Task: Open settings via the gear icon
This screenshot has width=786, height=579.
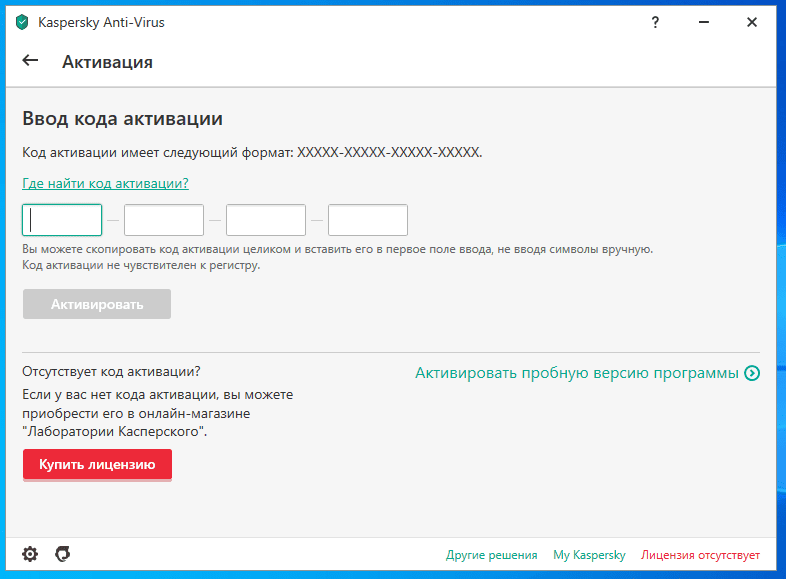Action: [x=30, y=554]
